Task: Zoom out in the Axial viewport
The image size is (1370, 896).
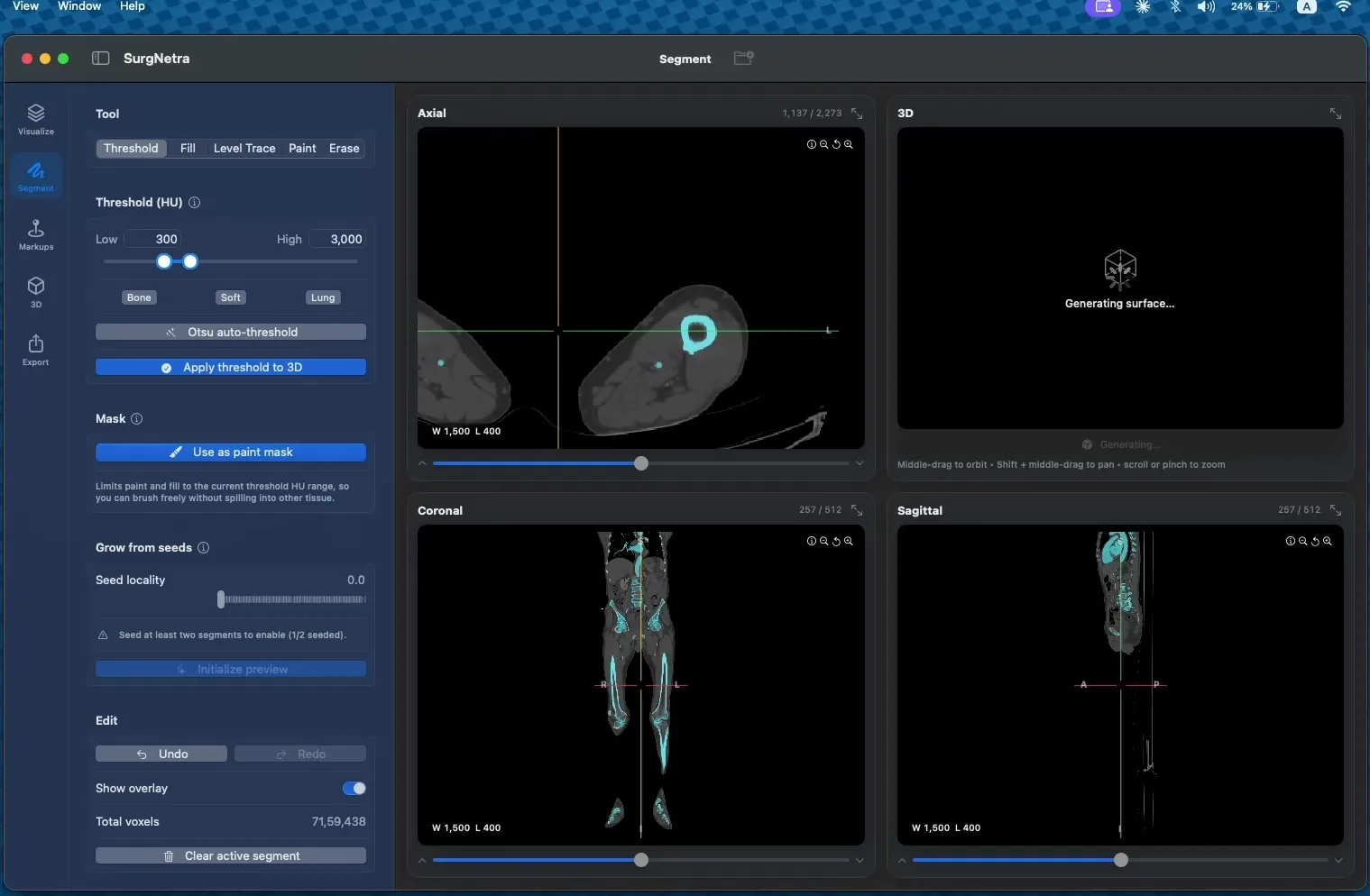Action: pyautogui.click(x=823, y=144)
